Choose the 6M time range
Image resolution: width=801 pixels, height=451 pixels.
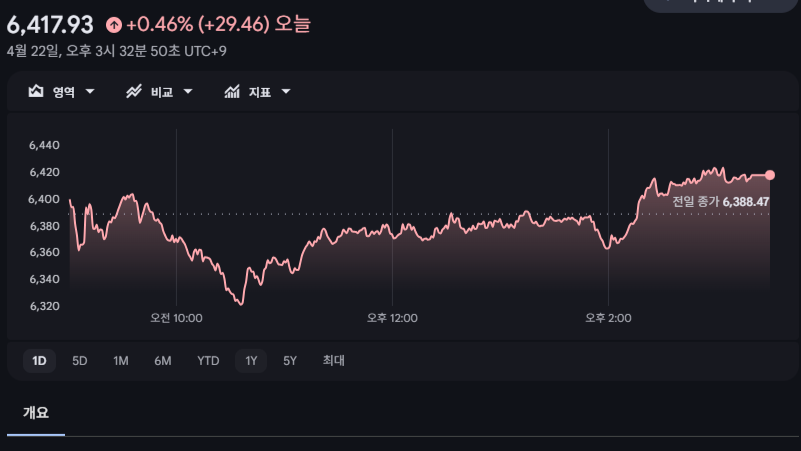[163, 361]
